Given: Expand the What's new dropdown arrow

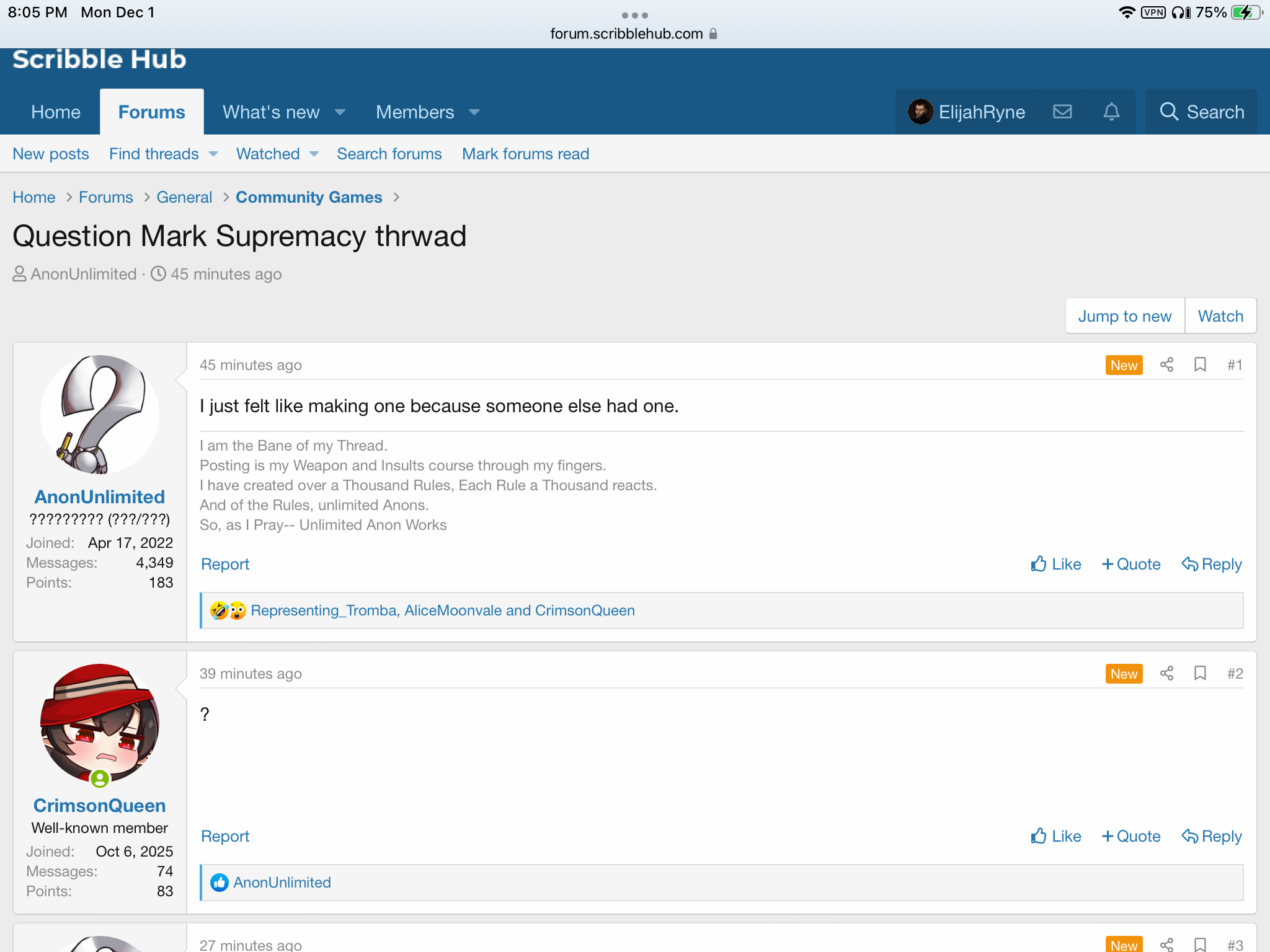Looking at the screenshot, I should pyautogui.click(x=340, y=112).
